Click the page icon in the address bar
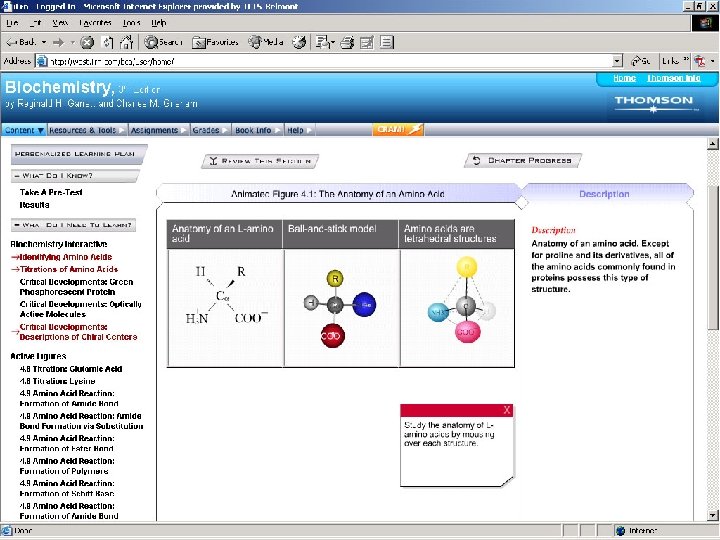 tap(42, 61)
